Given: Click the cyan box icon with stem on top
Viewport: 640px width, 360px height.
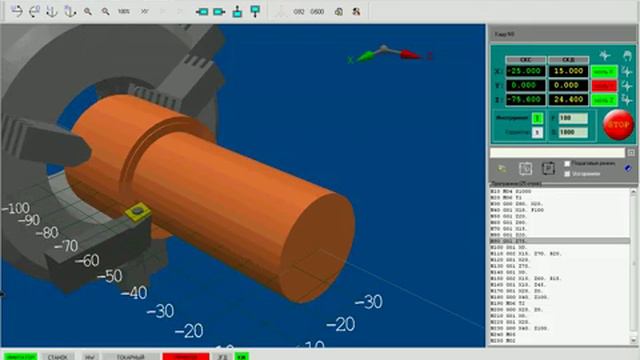Looking at the screenshot, I should [238, 11].
